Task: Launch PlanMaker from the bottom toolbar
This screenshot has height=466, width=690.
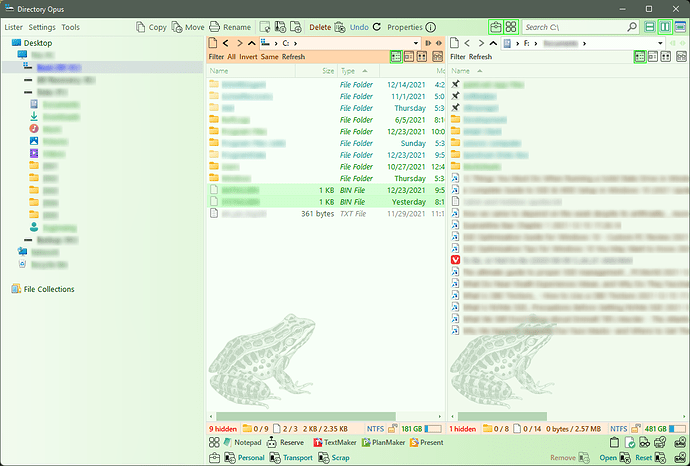Action: 383,442
